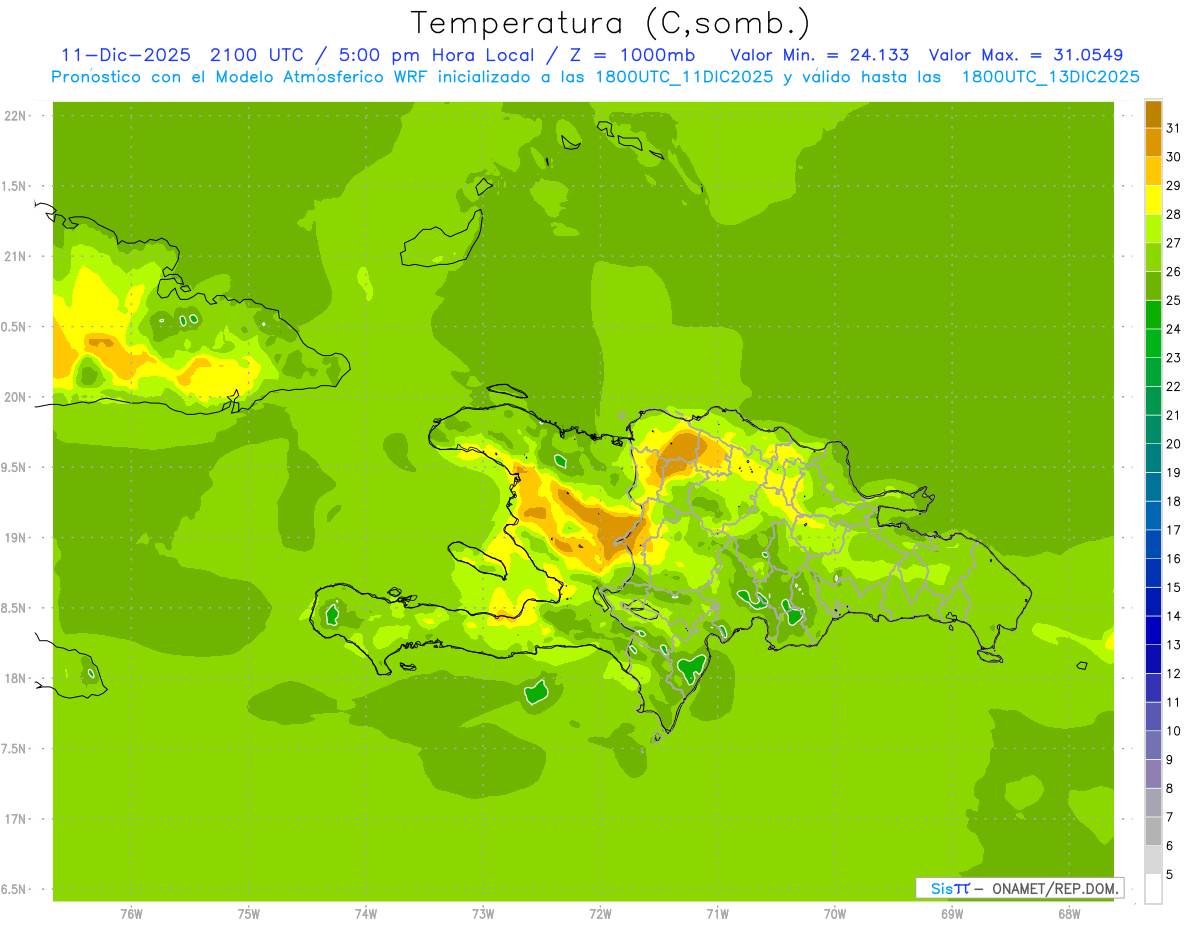Viewport: 1200px width, 927px height.
Task: Click the "74W" longitude label
Action: (366, 914)
